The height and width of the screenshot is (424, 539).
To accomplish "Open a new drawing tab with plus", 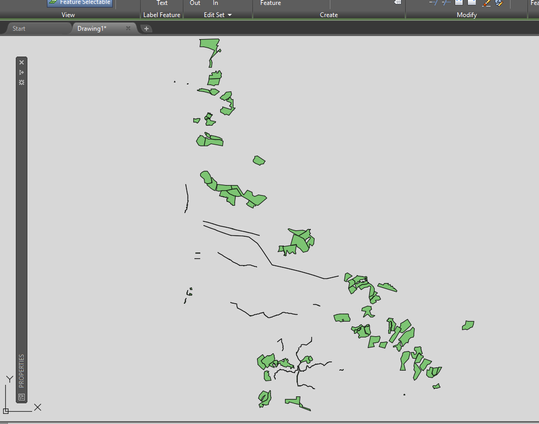I will point(146,29).
